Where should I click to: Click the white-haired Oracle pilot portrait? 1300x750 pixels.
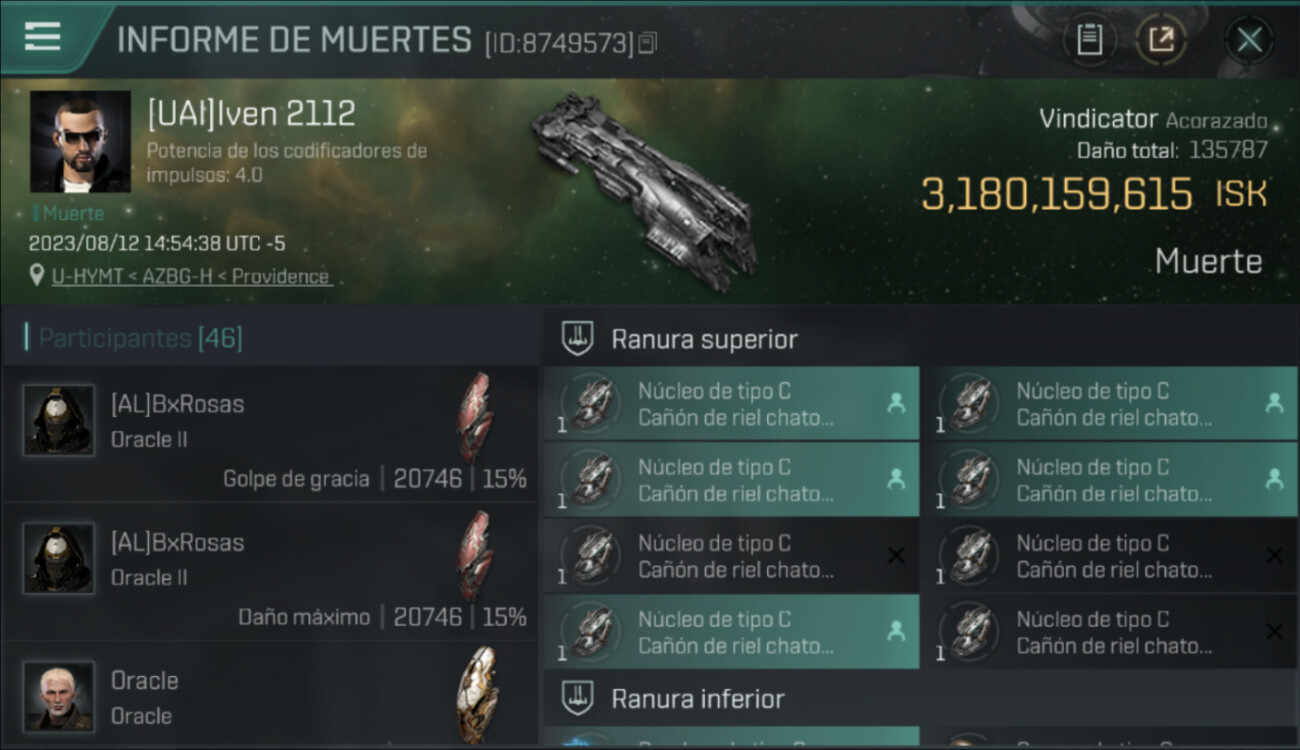pyautogui.click(x=59, y=695)
